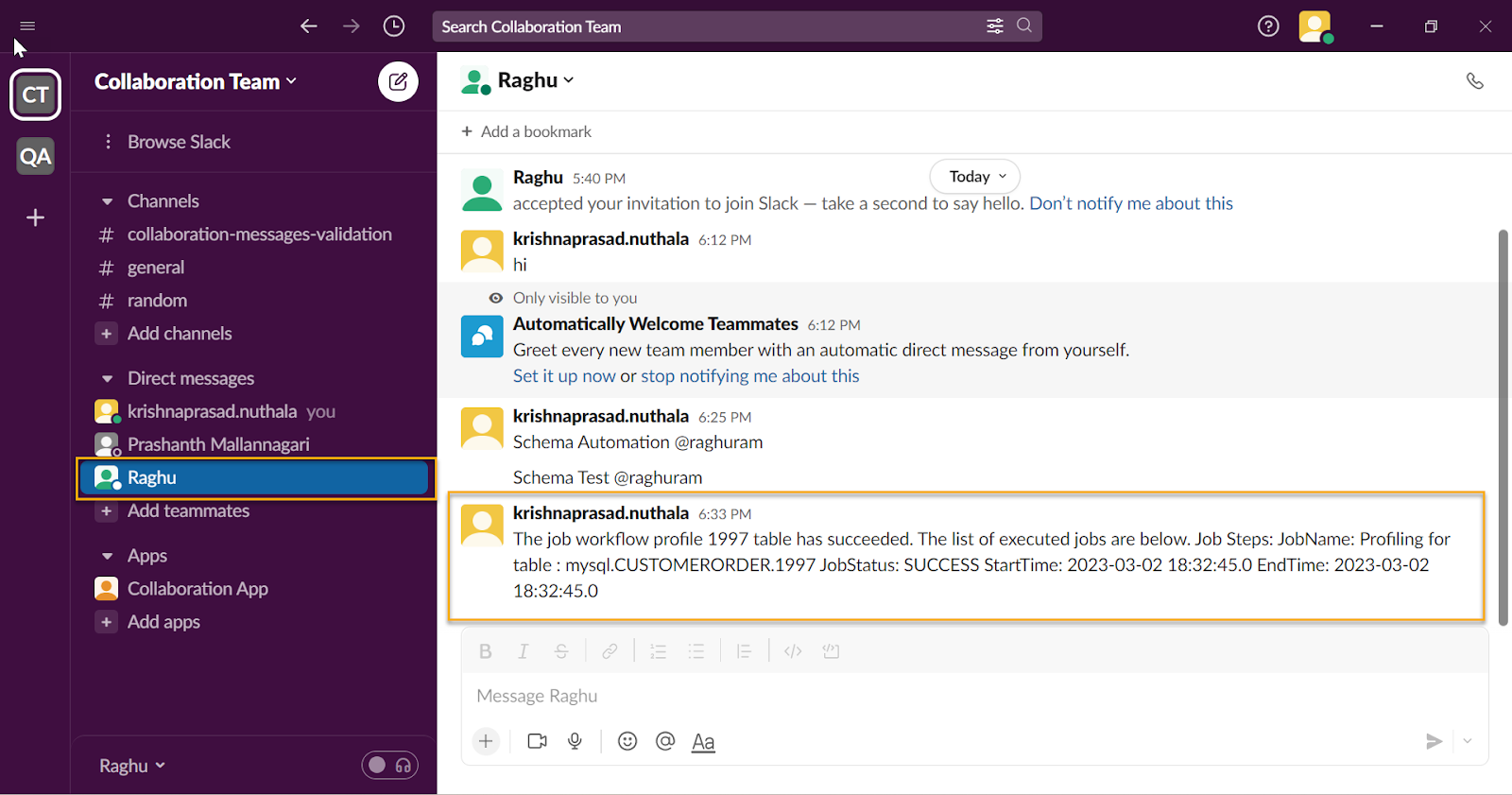The width and height of the screenshot is (1512, 795).
Task: Go back in history with left arrow
Action: tap(309, 26)
